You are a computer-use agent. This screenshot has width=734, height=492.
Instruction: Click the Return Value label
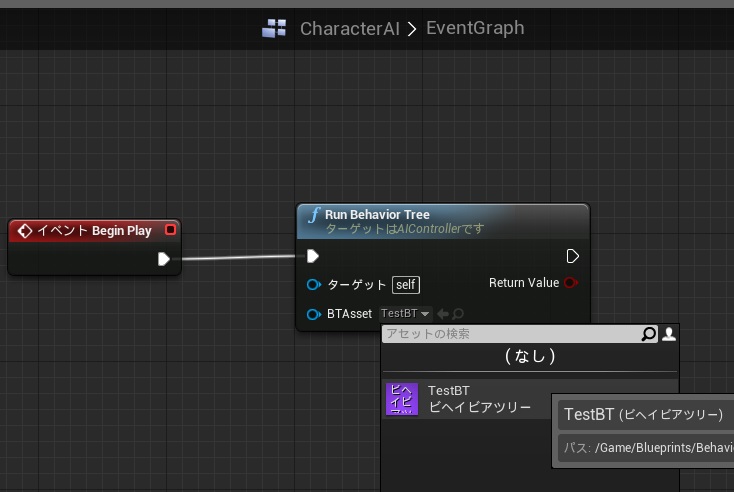(x=524, y=283)
